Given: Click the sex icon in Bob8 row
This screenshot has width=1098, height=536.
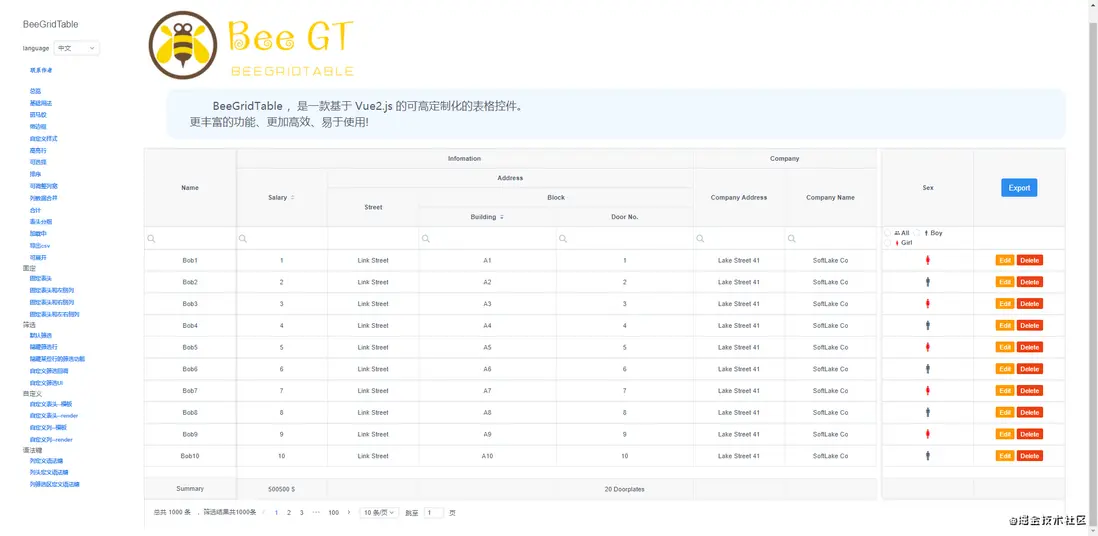Looking at the screenshot, I should [x=928, y=413].
